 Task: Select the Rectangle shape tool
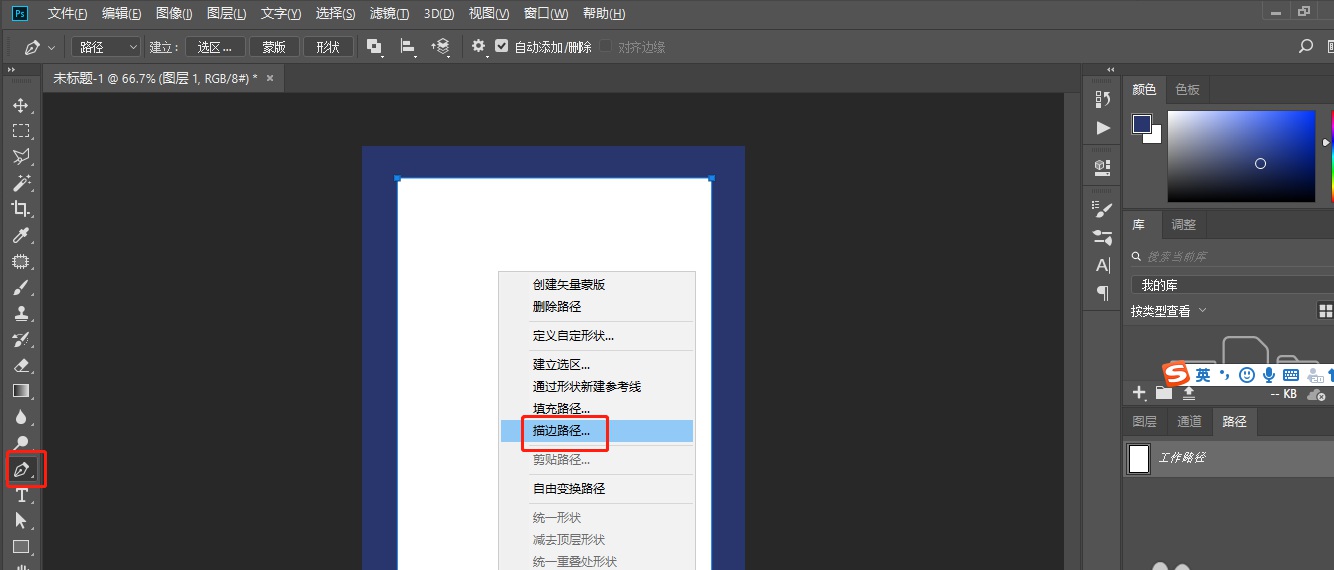[21, 547]
